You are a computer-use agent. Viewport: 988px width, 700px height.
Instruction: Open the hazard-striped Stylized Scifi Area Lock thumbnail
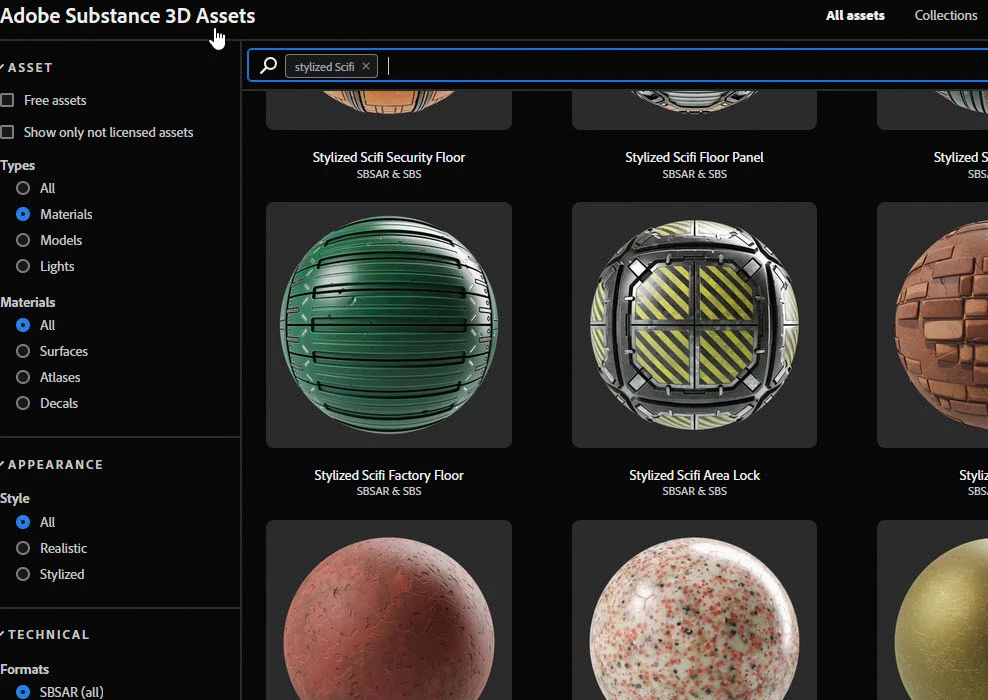click(x=694, y=324)
